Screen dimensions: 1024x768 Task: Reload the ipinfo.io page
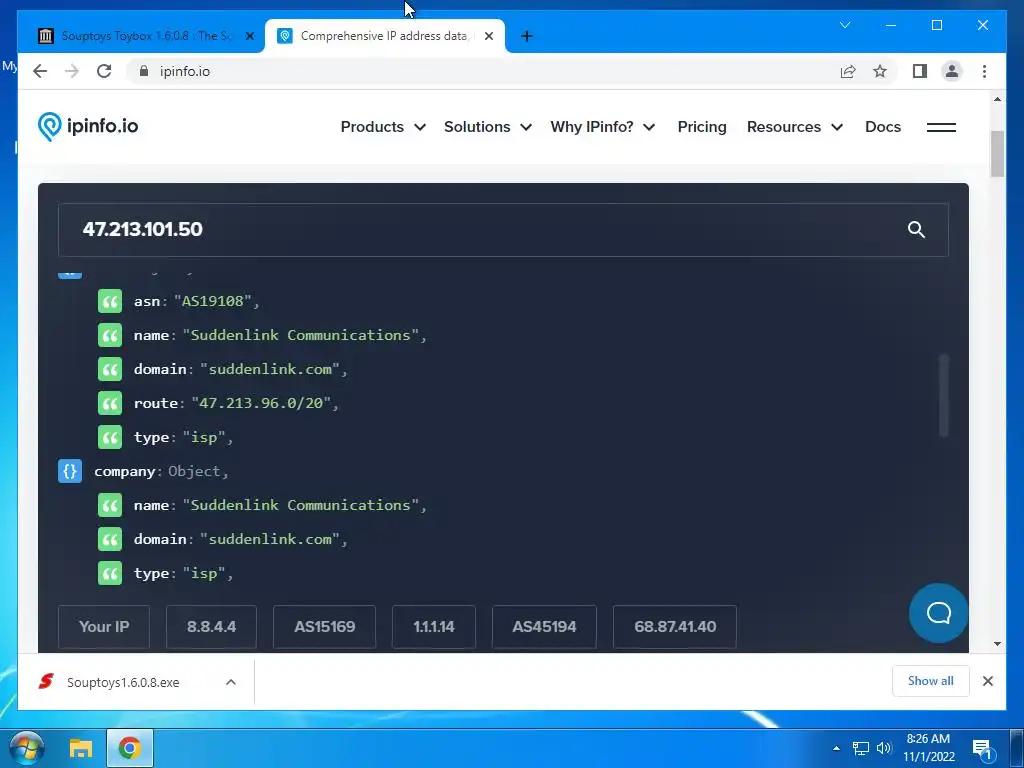pos(104,71)
